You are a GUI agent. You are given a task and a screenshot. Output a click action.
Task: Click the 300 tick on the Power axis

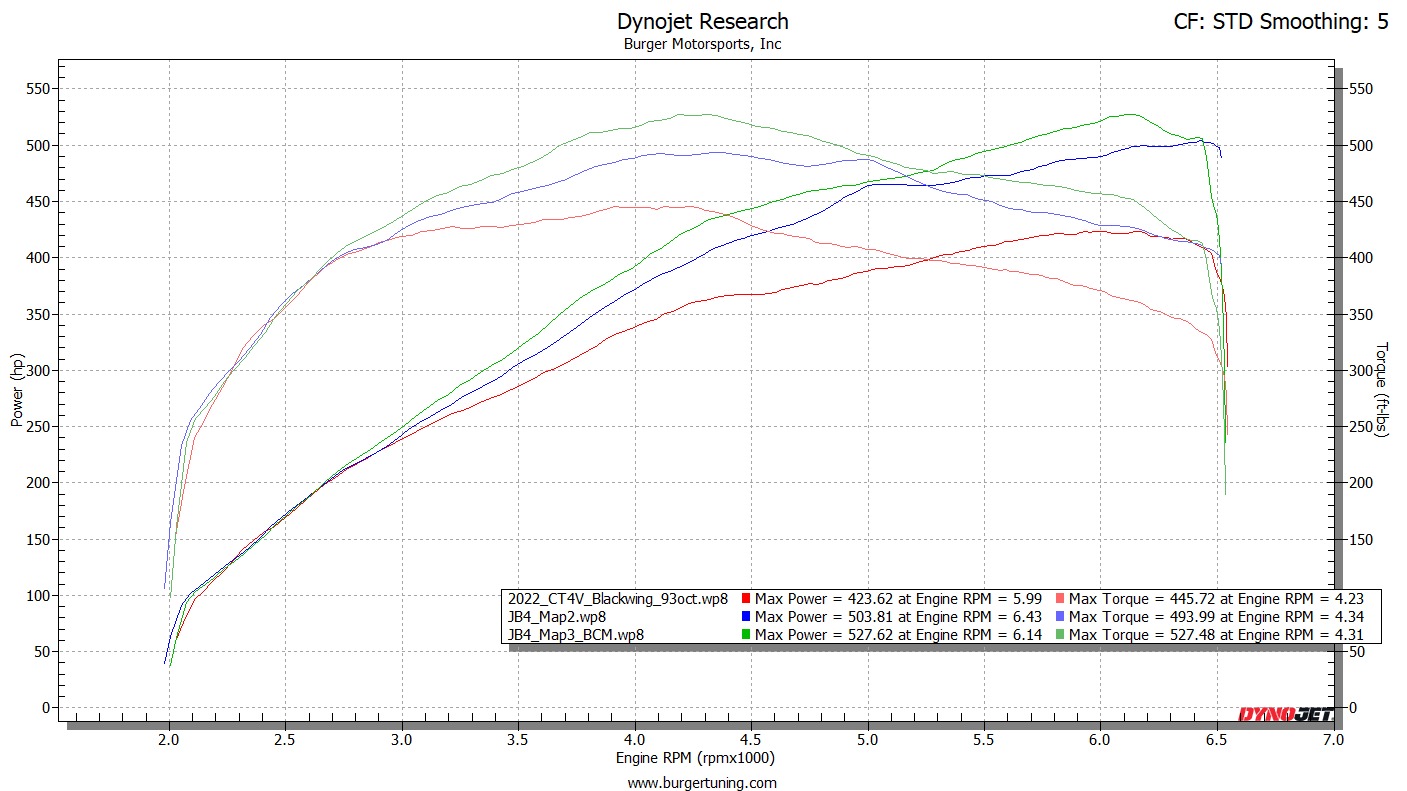pyautogui.click(x=39, y=370)
